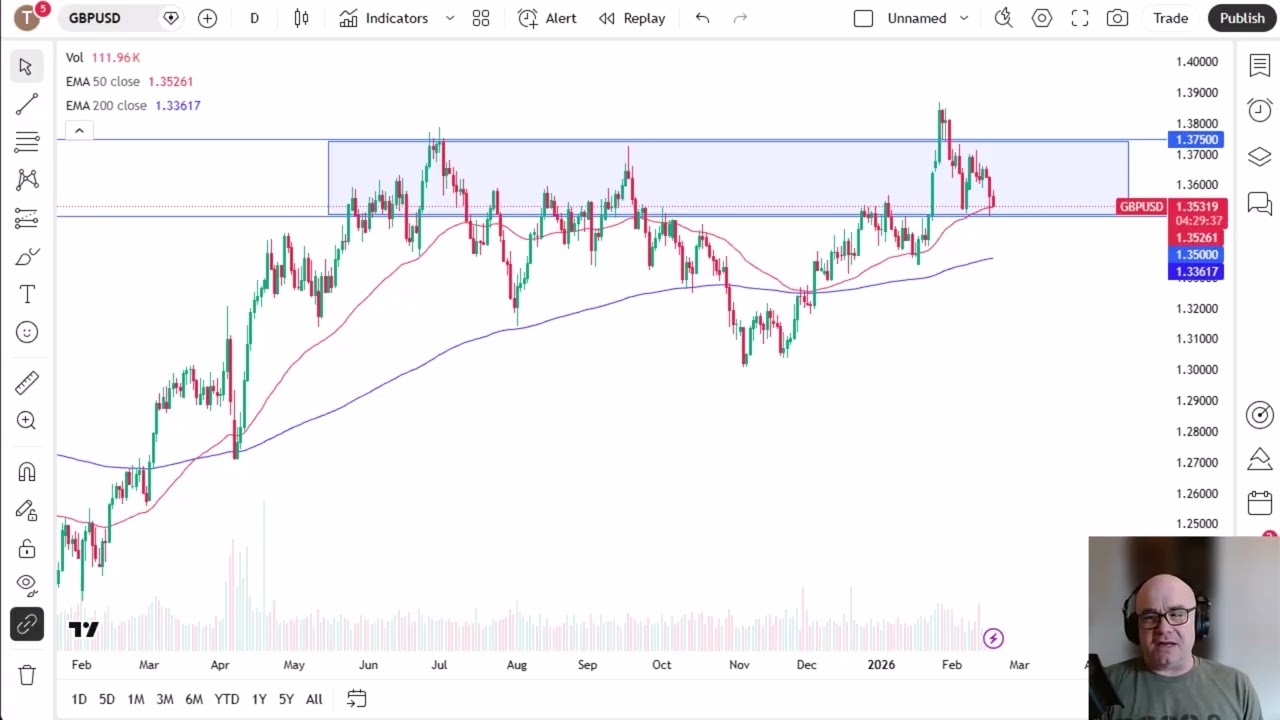1280x720 pixels.
Task: Click the EMA 50 close legend
Action: tap(129, 81)
